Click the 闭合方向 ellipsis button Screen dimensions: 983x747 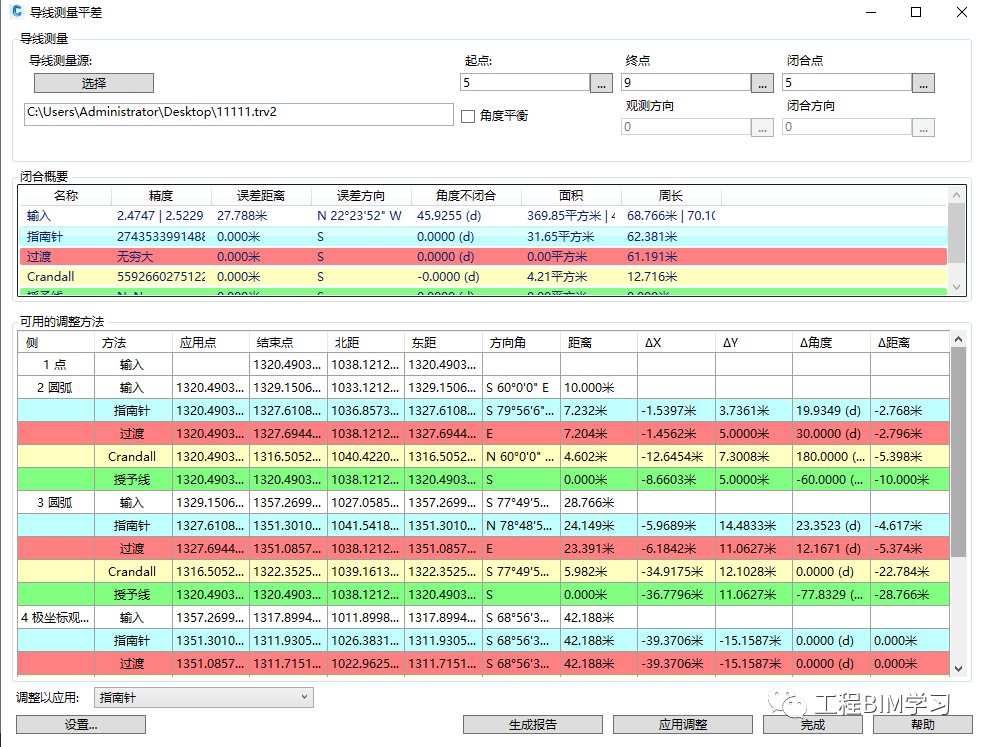click(923, 127)
